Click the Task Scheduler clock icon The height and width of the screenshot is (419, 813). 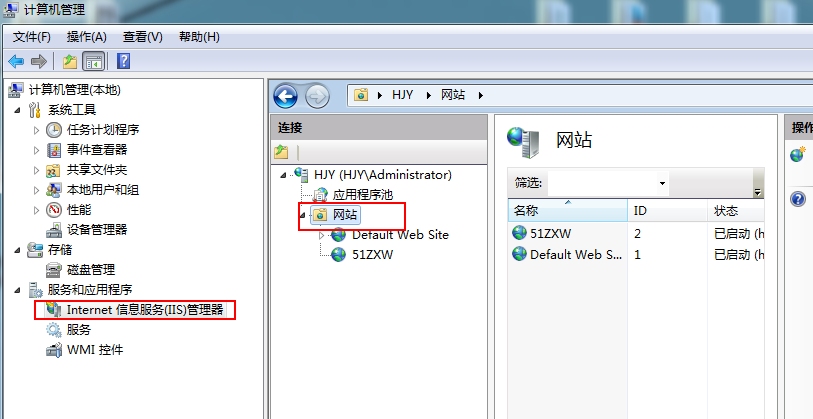pos(54,130)
